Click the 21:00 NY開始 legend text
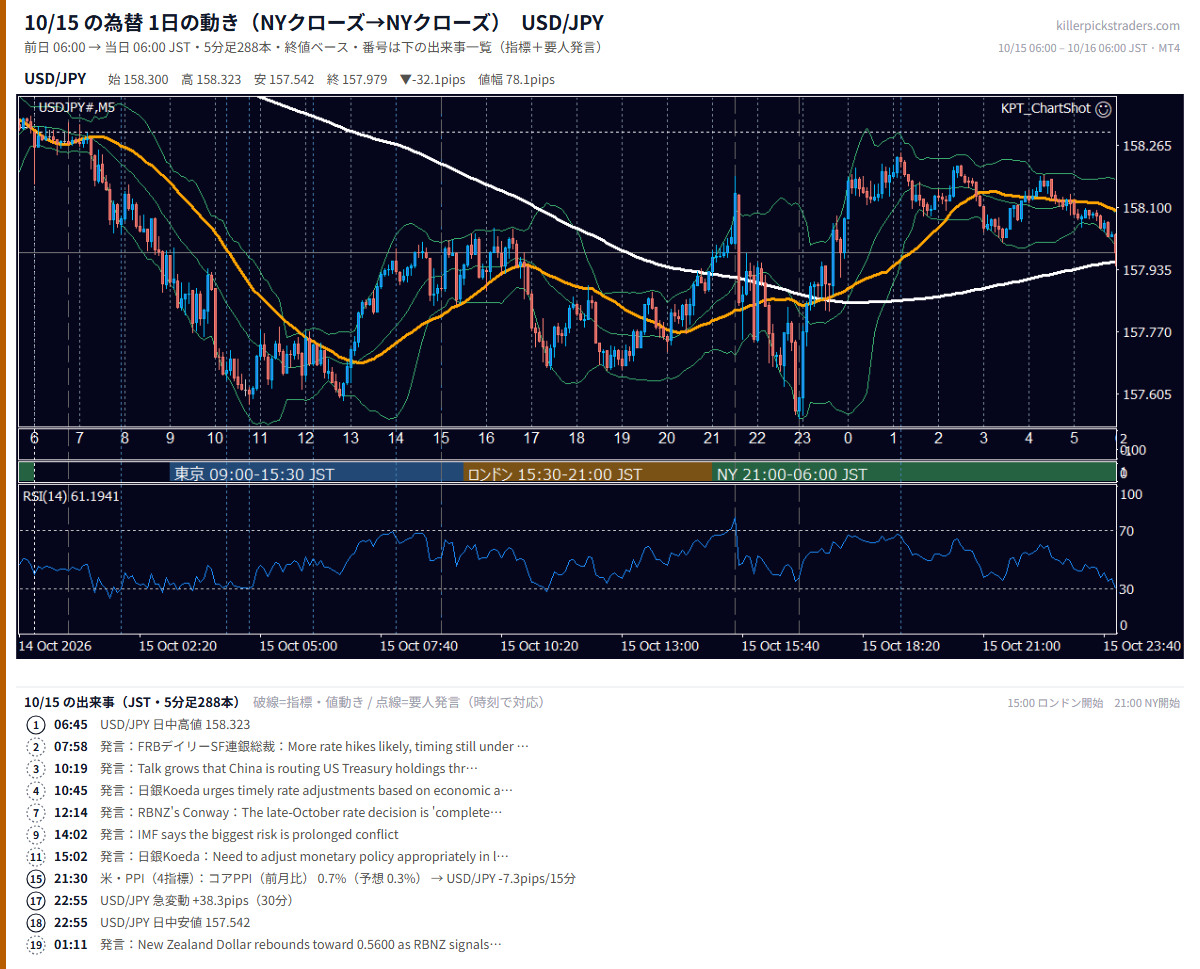1200x969 pixels. pos(1147,703)
